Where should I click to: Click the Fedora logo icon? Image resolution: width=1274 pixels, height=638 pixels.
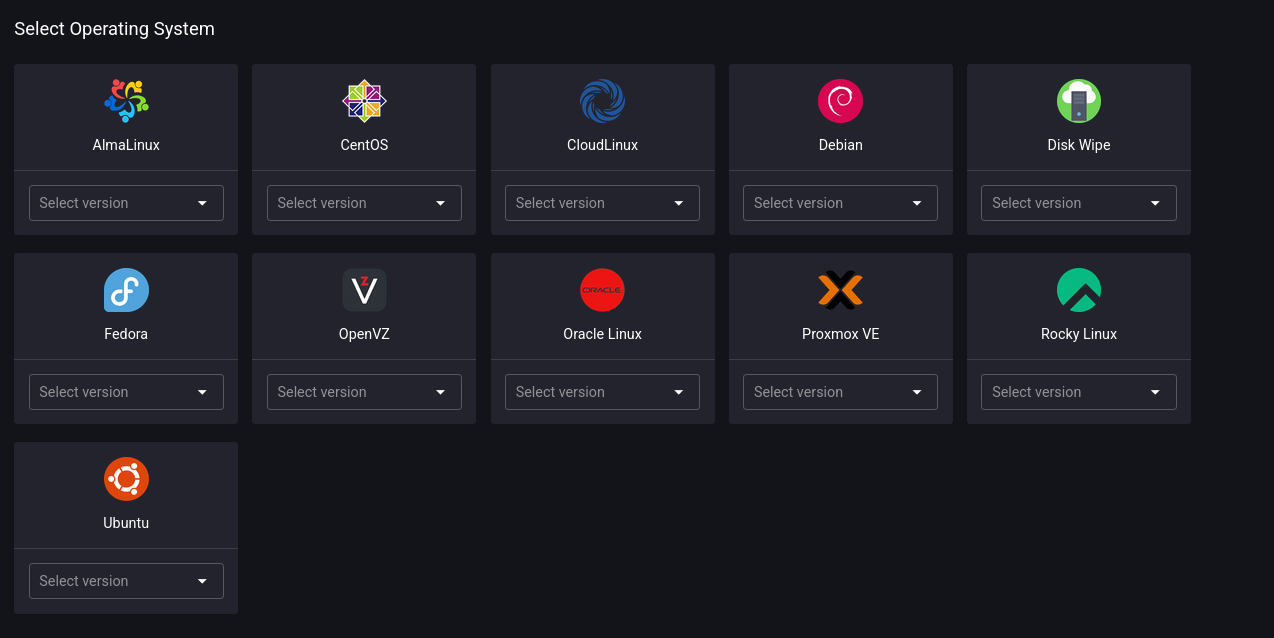126,289
